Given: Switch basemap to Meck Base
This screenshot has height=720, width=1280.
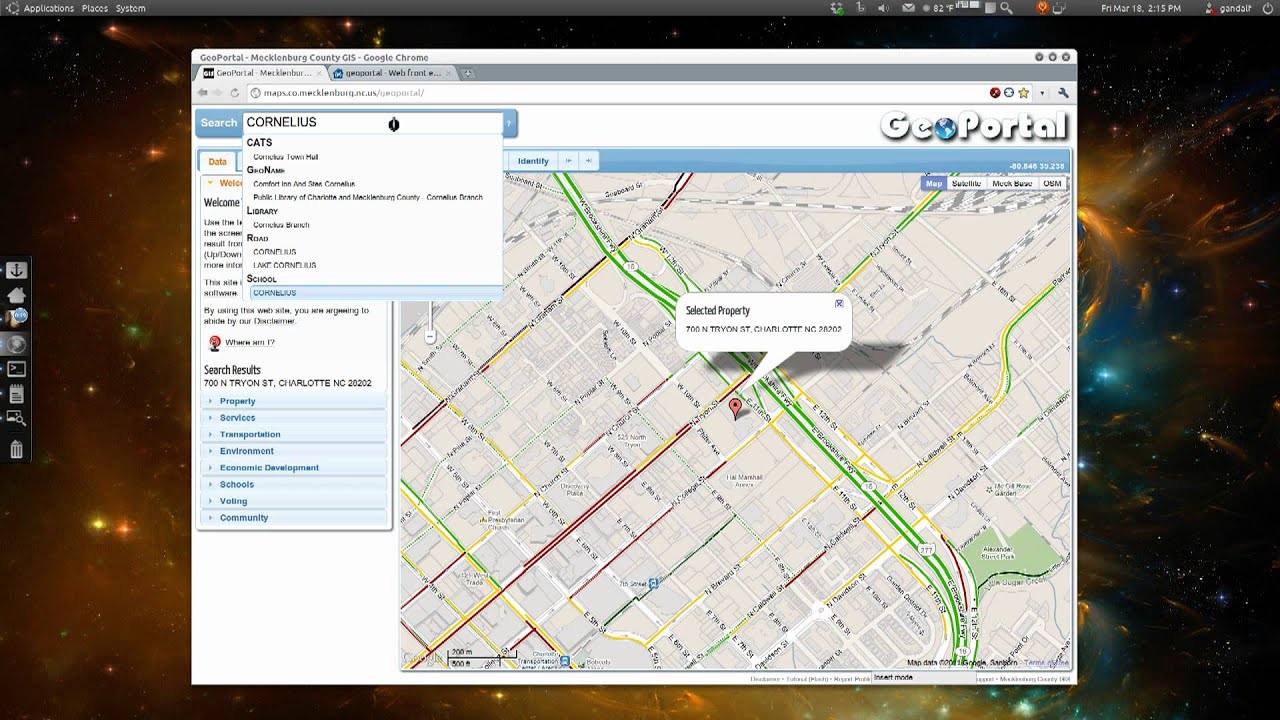Looking at the screenshot, I should 1012,184.
